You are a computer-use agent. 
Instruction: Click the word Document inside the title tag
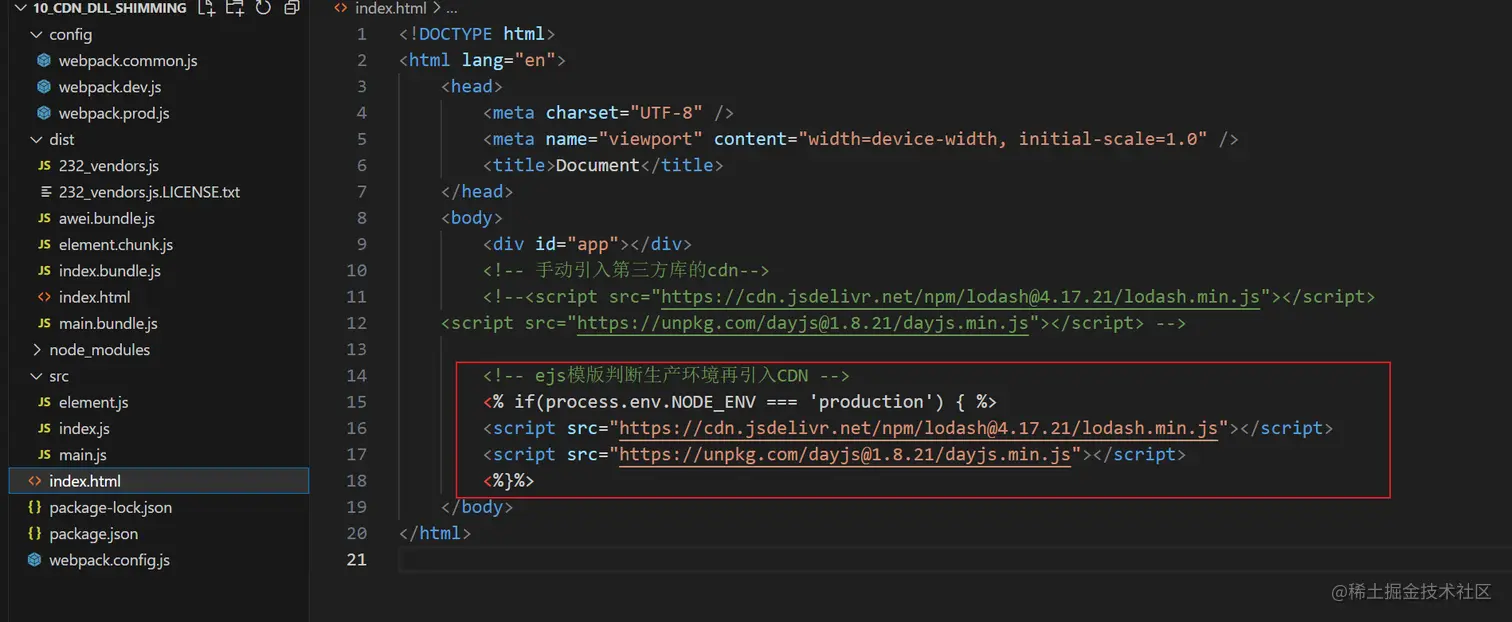pyautogui.click(x=597, y=165)
